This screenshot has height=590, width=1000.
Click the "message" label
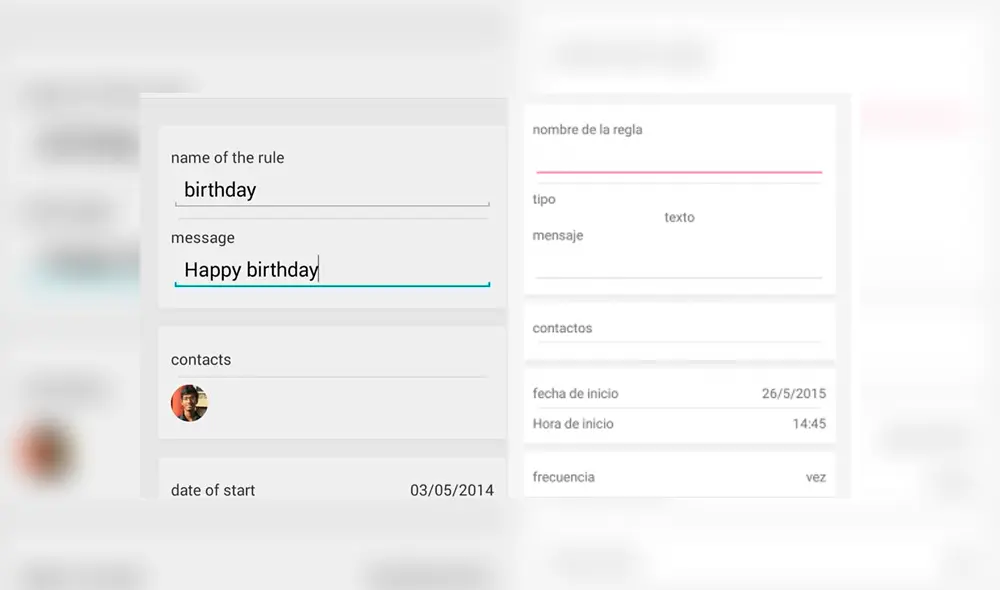(203, 238)
